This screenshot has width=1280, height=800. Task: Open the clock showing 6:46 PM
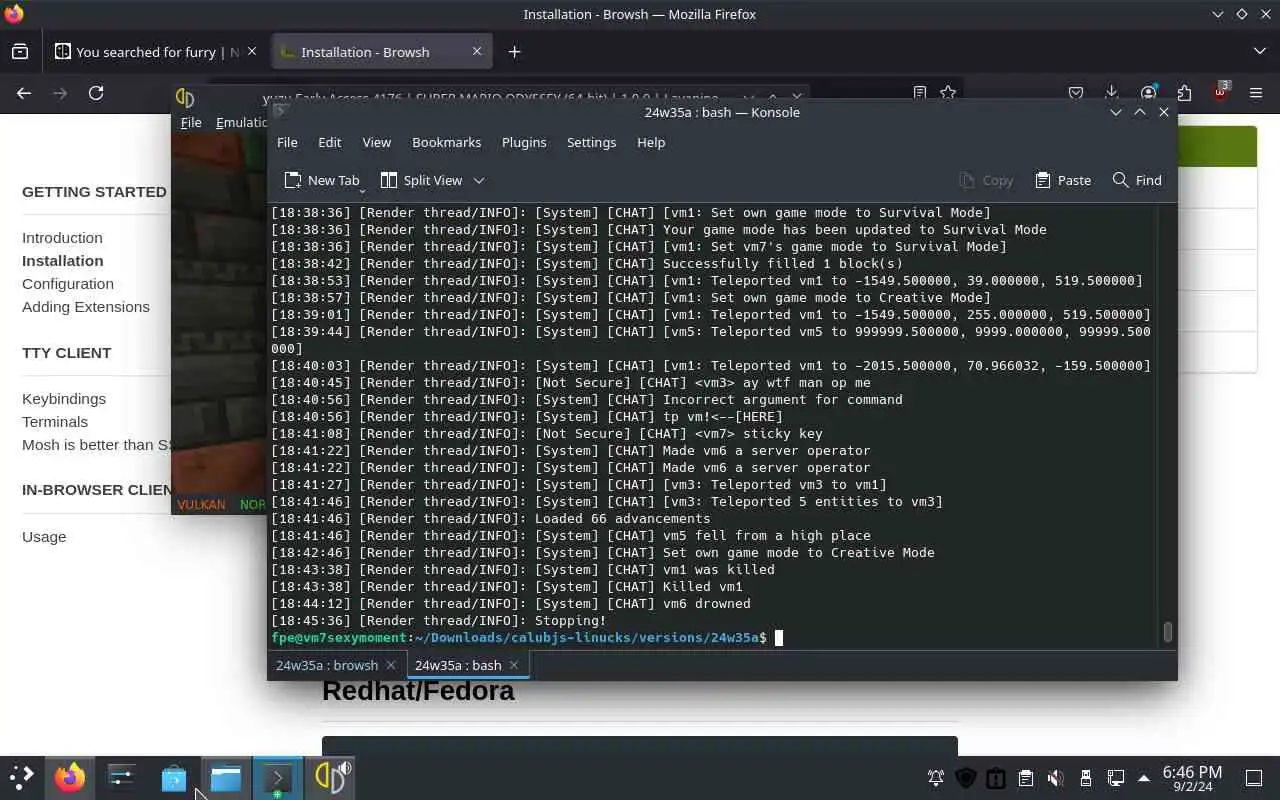point(1192,778)
